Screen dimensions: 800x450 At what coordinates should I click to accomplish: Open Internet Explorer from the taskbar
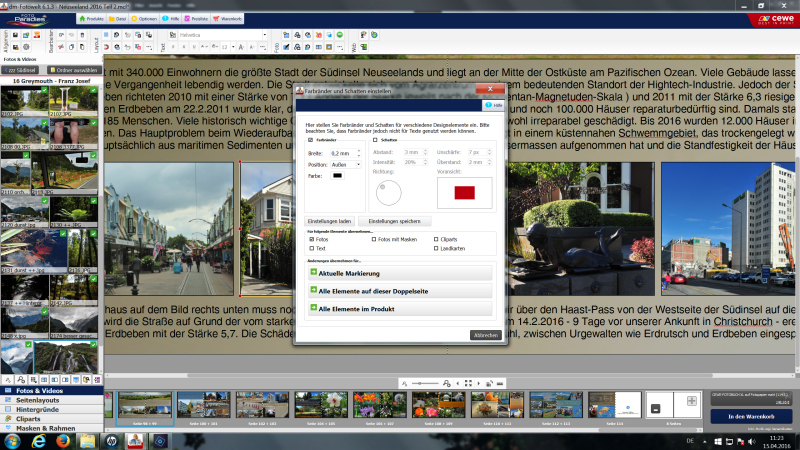37,440
